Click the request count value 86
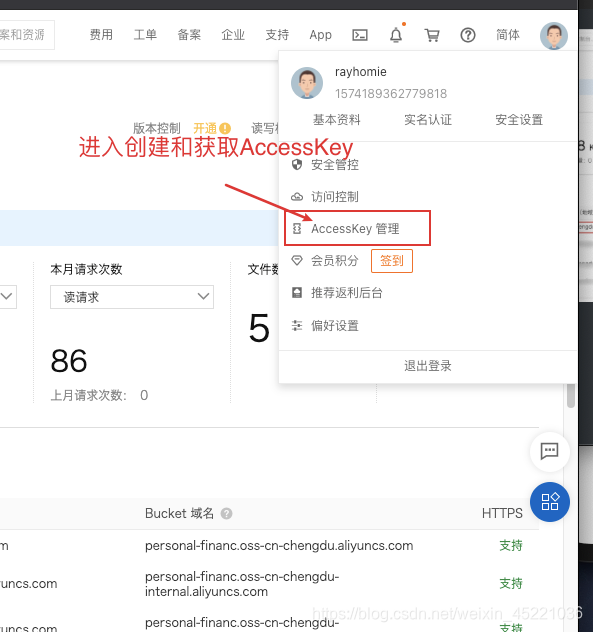Viewport: 593px width, 632px height. 69,361
